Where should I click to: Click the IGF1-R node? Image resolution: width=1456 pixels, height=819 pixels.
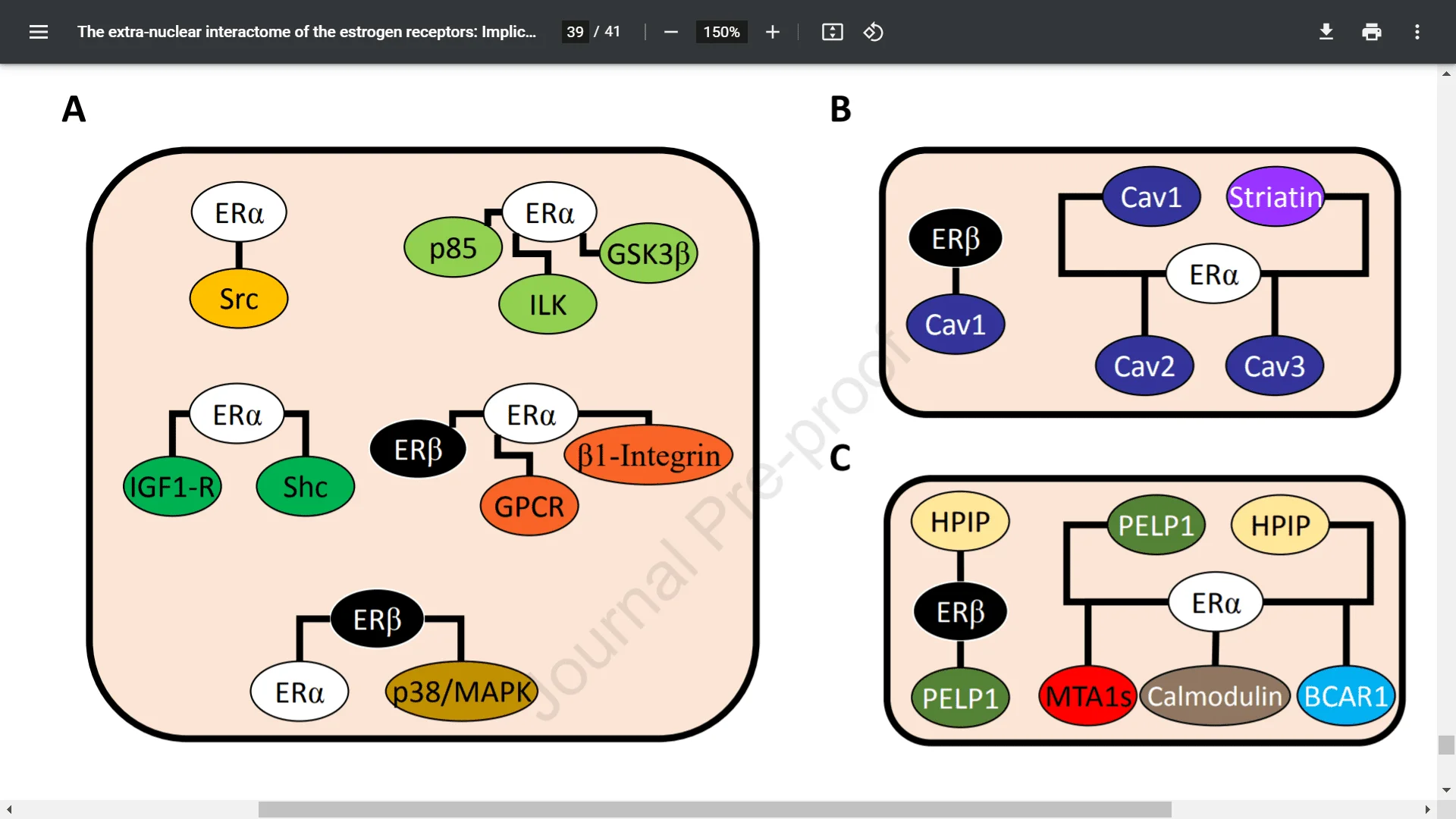pyautogui.click(x=173, y=487)
